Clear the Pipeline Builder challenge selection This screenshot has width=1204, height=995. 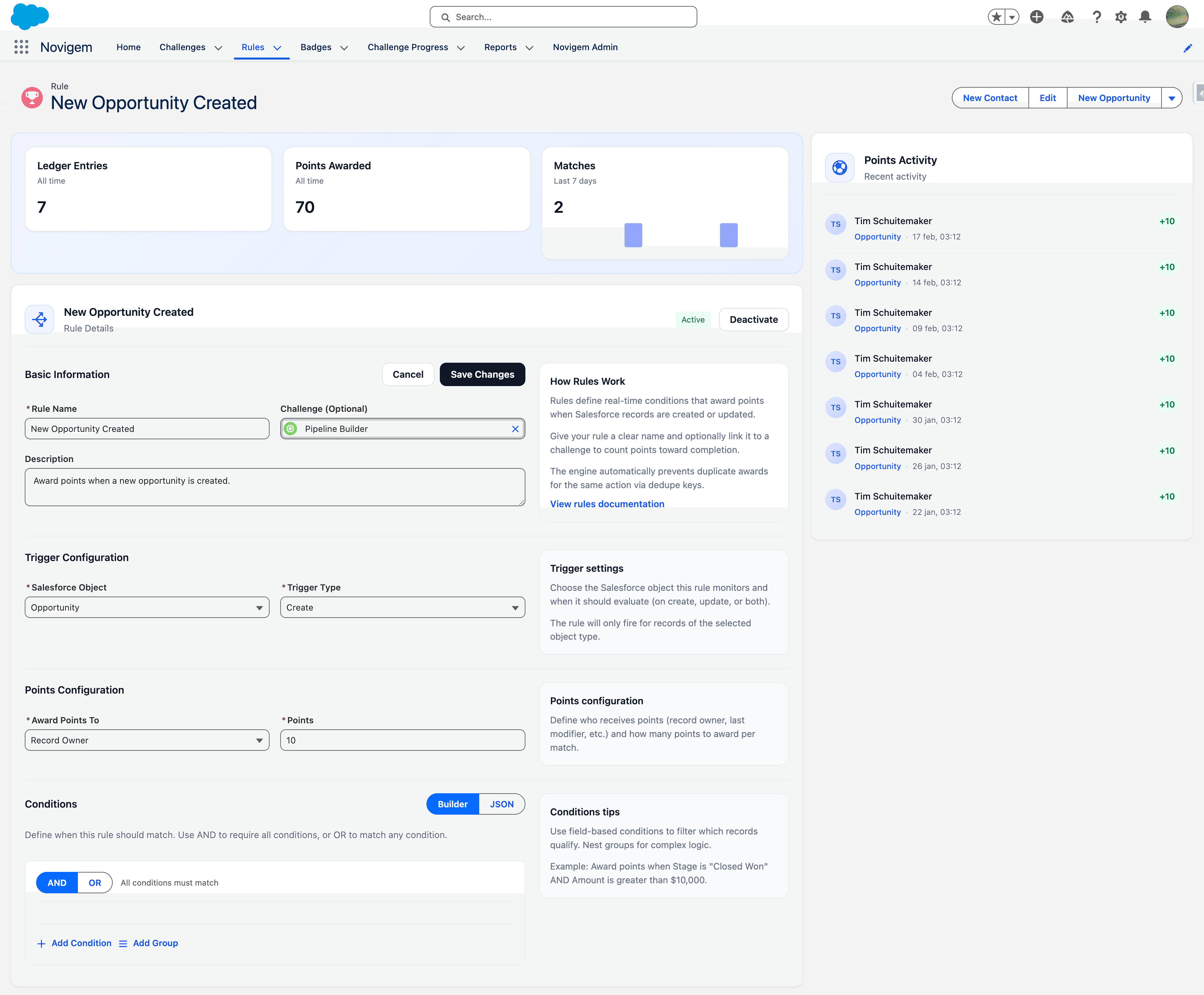(515, 429)
